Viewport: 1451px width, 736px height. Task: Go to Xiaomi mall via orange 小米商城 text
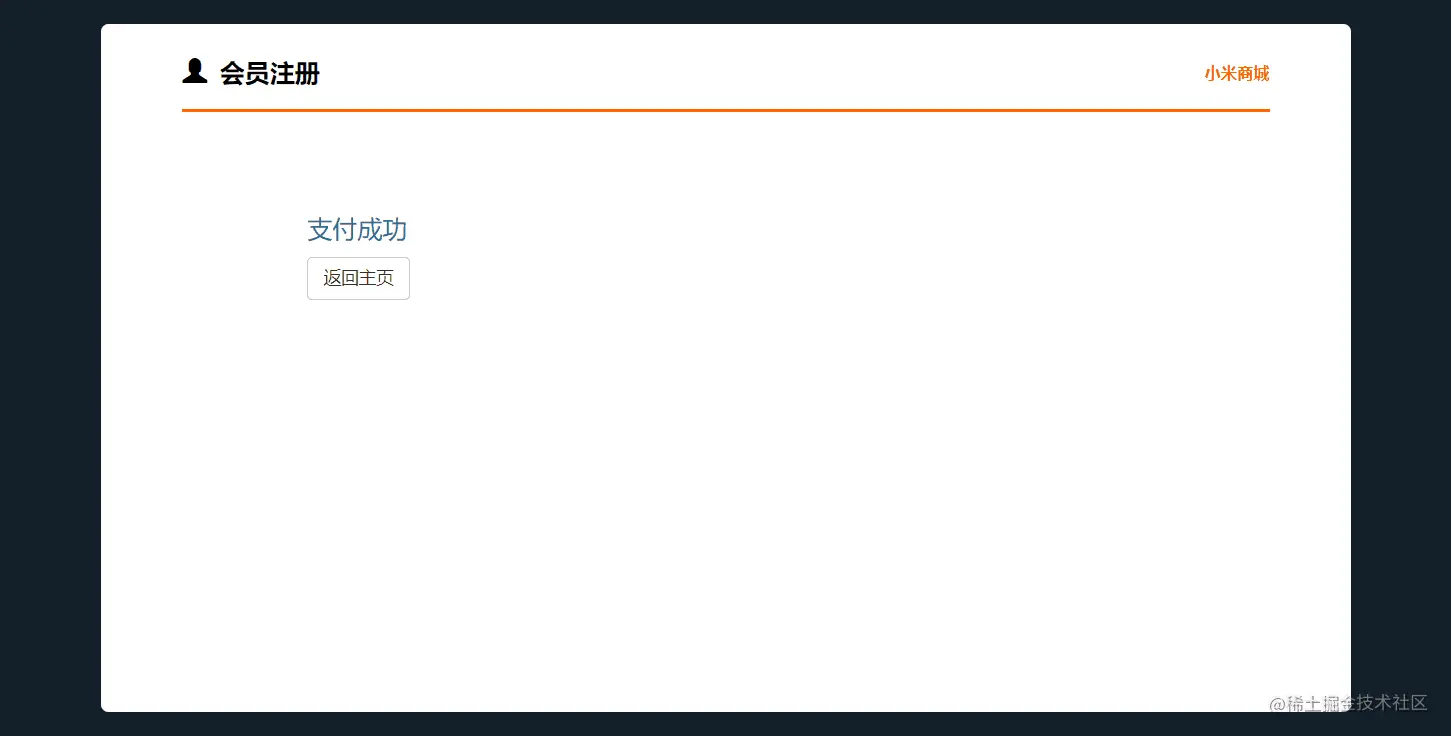coord(1237,73)
